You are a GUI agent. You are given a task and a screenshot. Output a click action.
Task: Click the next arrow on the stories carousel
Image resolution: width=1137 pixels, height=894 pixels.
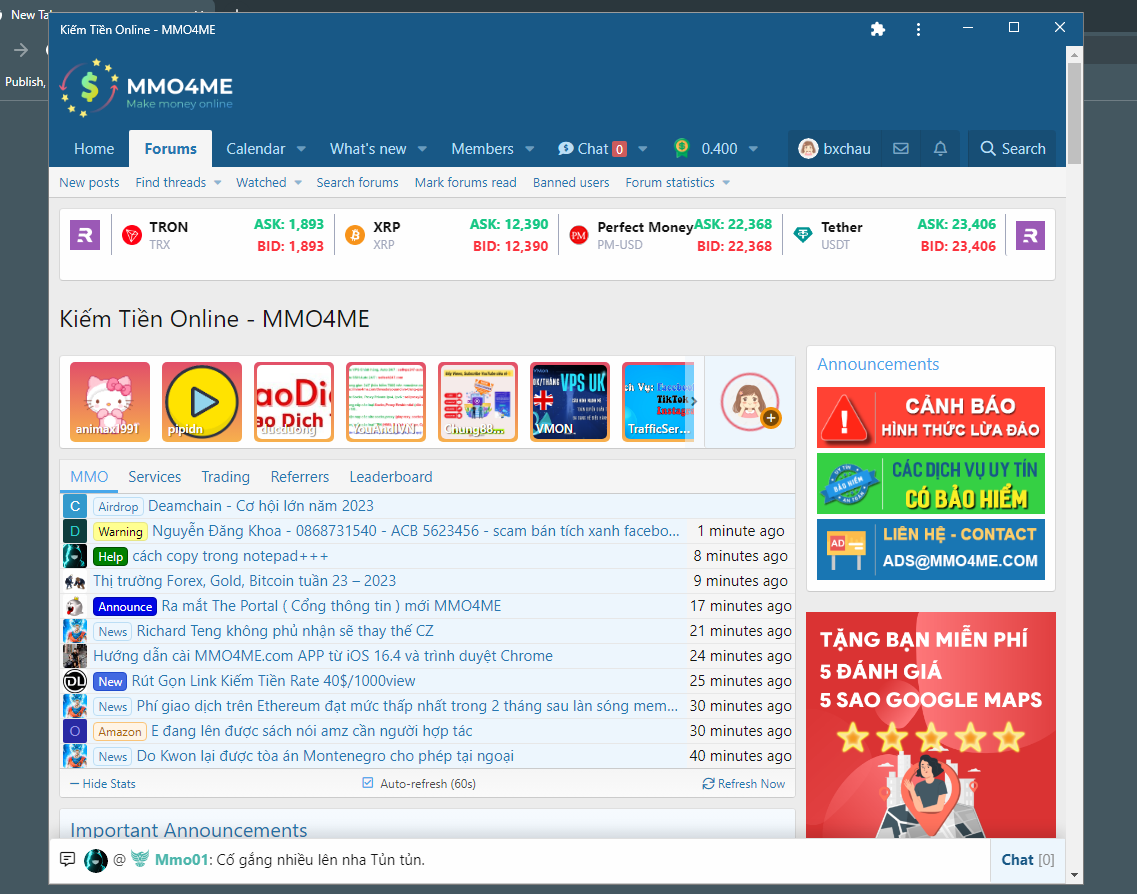pos(694,401)
